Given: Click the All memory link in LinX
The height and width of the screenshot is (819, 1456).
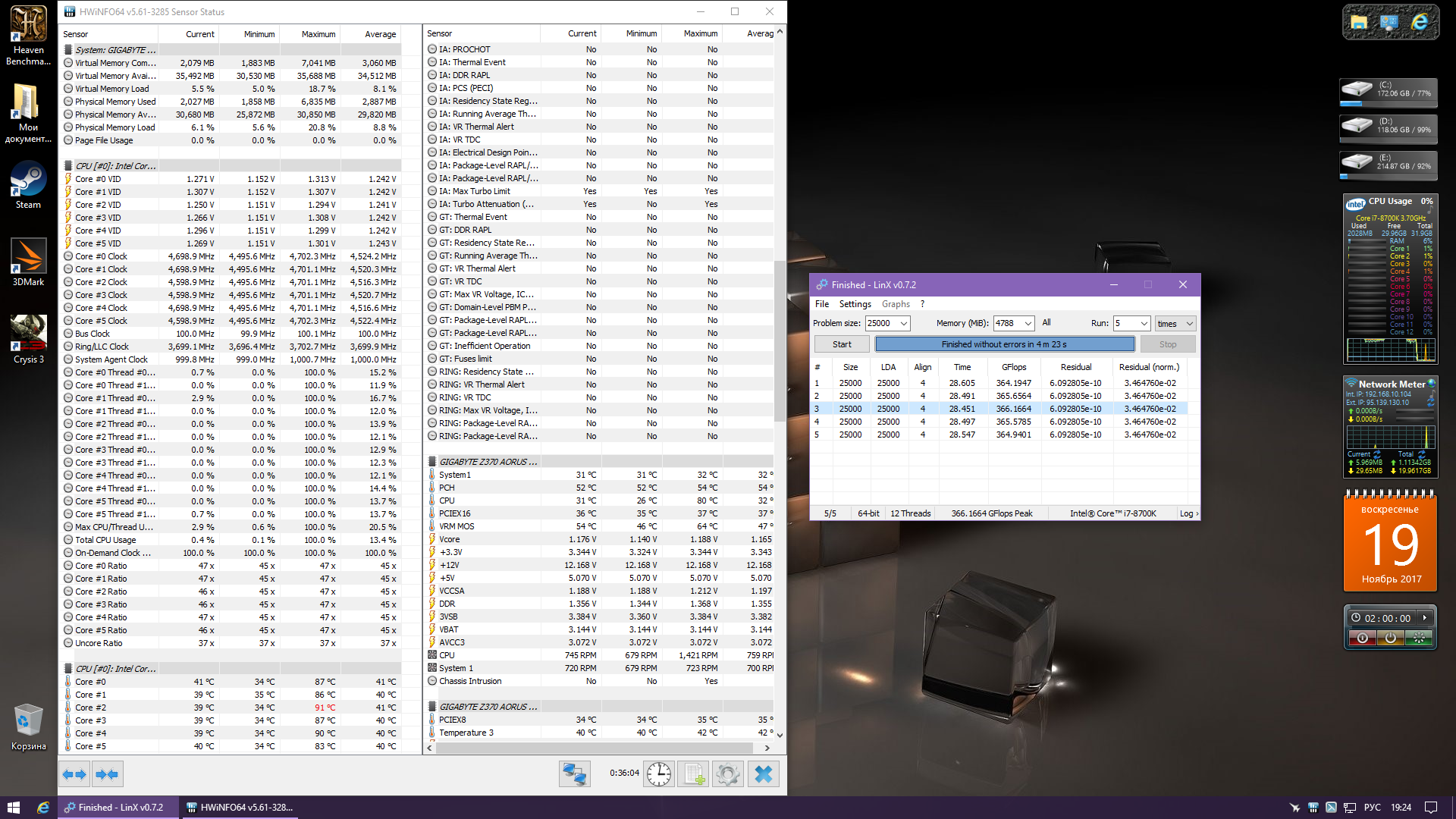Looking at the screenshot, I should (1046, 323).
